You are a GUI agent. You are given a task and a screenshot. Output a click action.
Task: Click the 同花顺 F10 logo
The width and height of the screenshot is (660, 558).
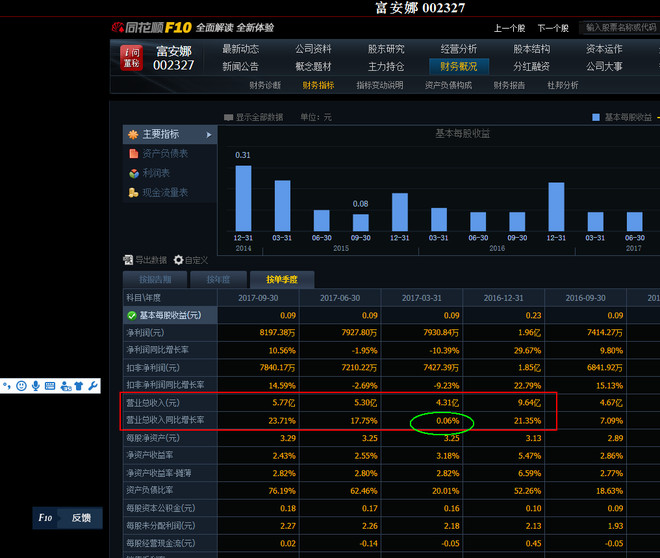point(152,28)
